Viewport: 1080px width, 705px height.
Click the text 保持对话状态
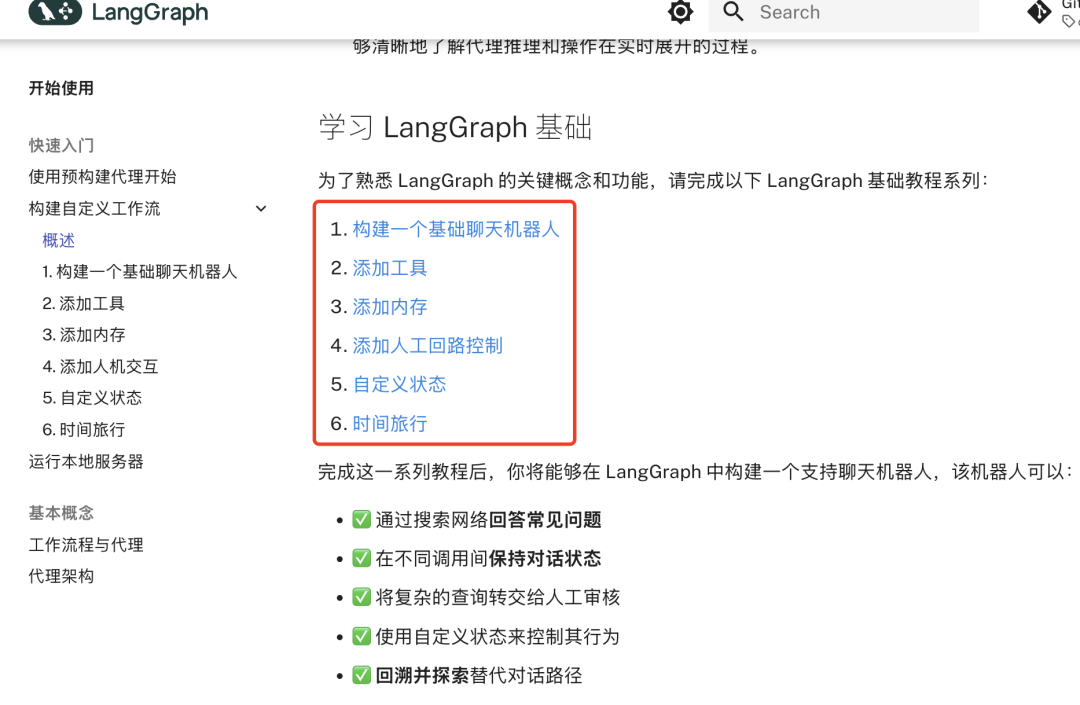point(545,558)
